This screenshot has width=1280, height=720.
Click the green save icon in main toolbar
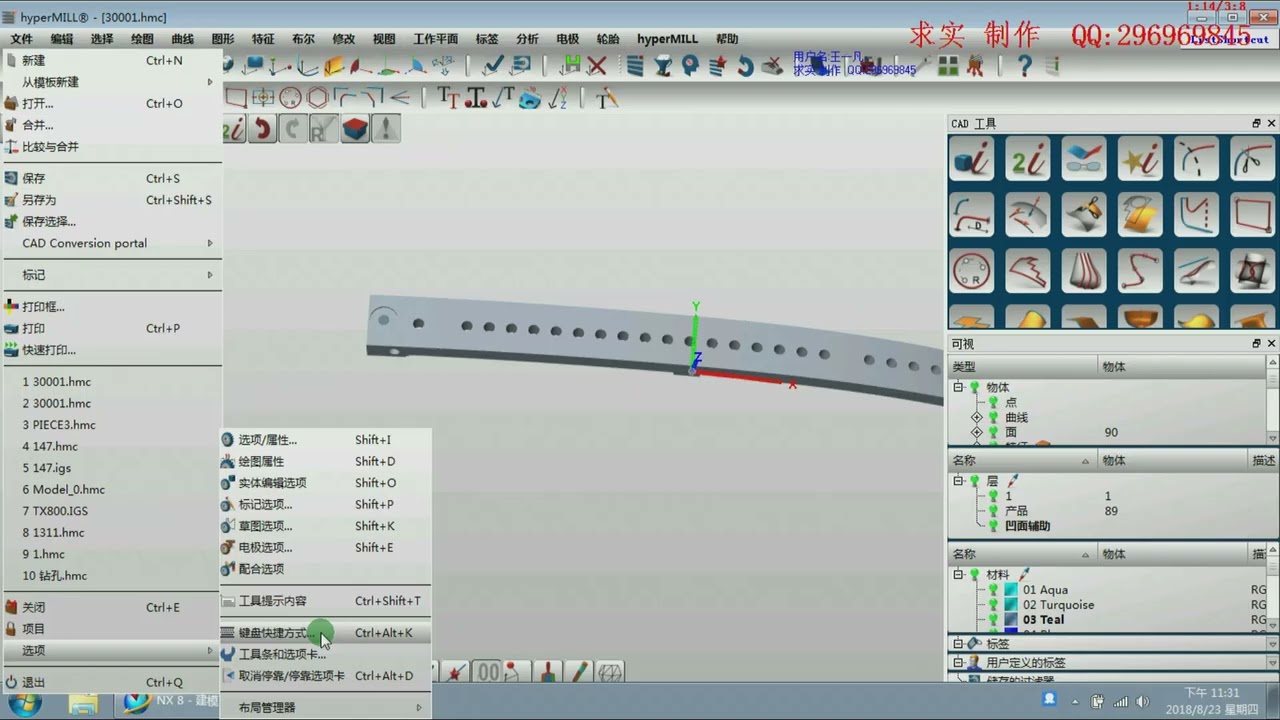(570, 66)
